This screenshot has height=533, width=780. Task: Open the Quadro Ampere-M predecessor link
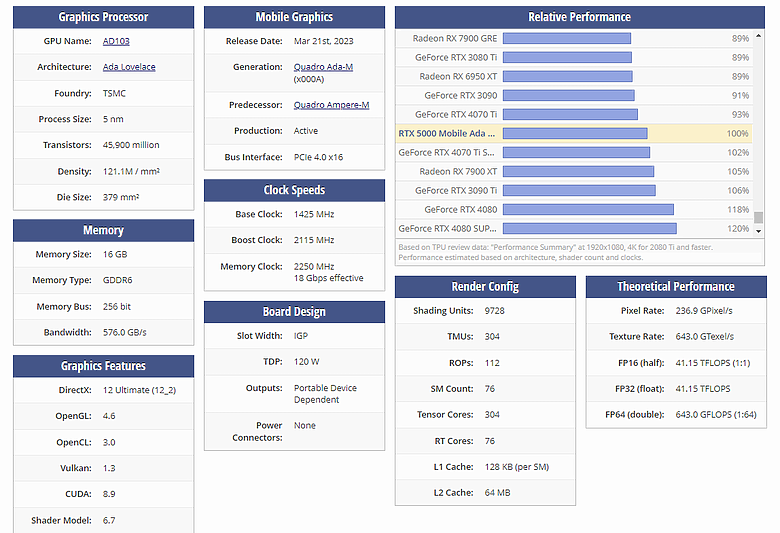(331, 105)
